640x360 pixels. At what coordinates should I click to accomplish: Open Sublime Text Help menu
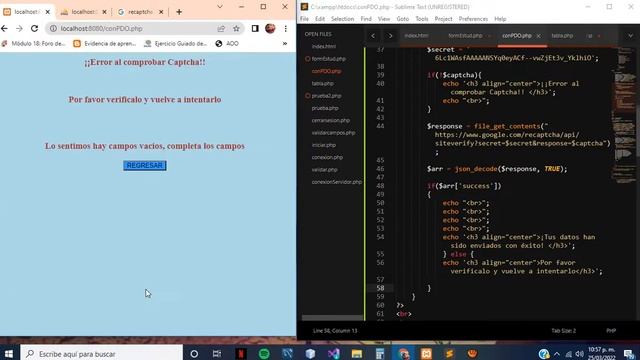pyautogui.click(x=500, y=19)
